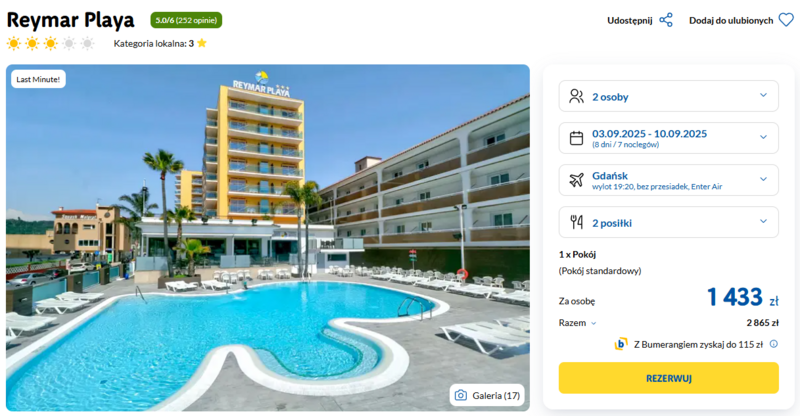
Task: Expand the Razem total price breakdown
Action: pyautogui.click(x=578, y=323)
